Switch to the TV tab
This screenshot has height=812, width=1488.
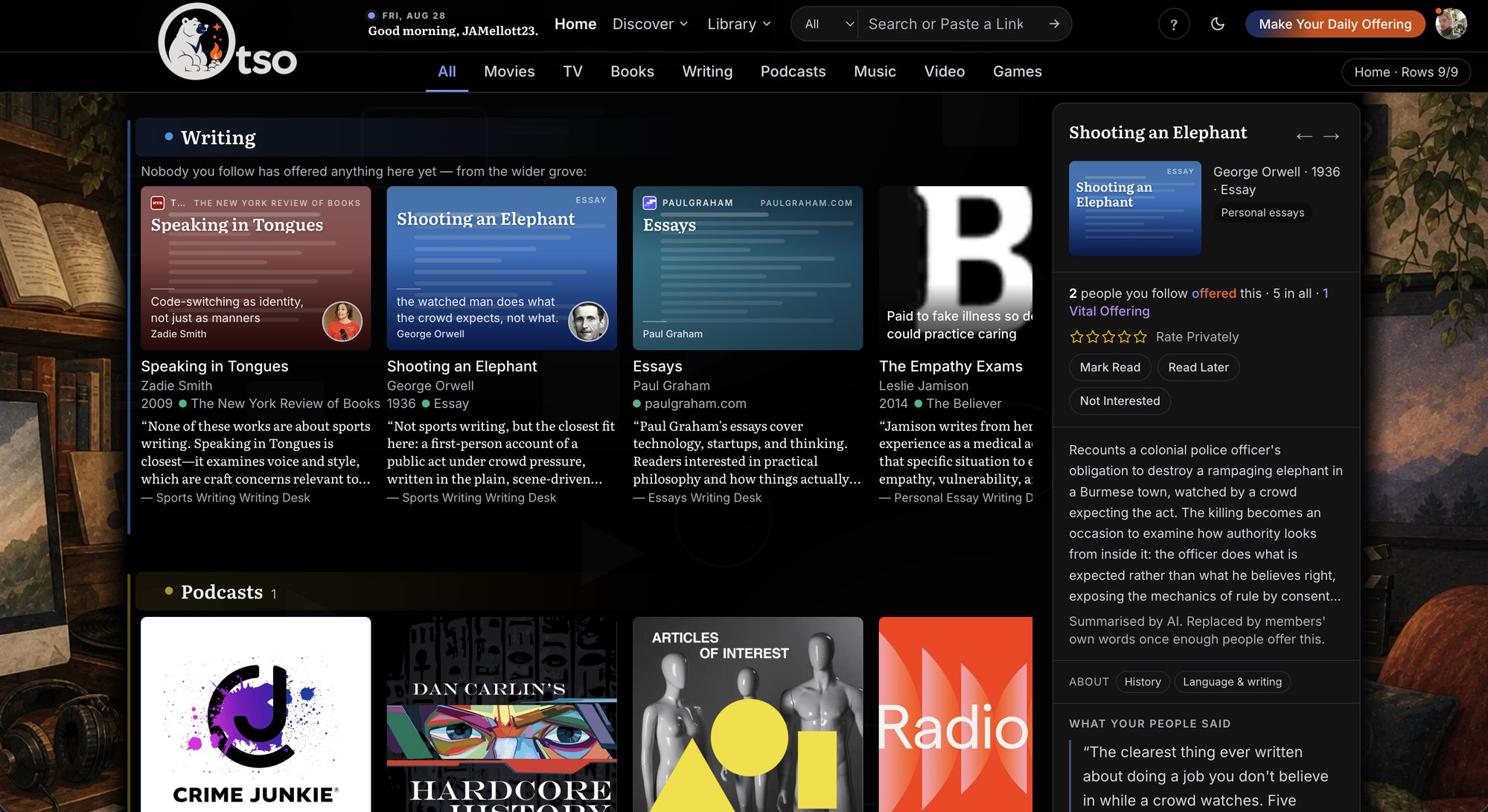coord(572,71)
